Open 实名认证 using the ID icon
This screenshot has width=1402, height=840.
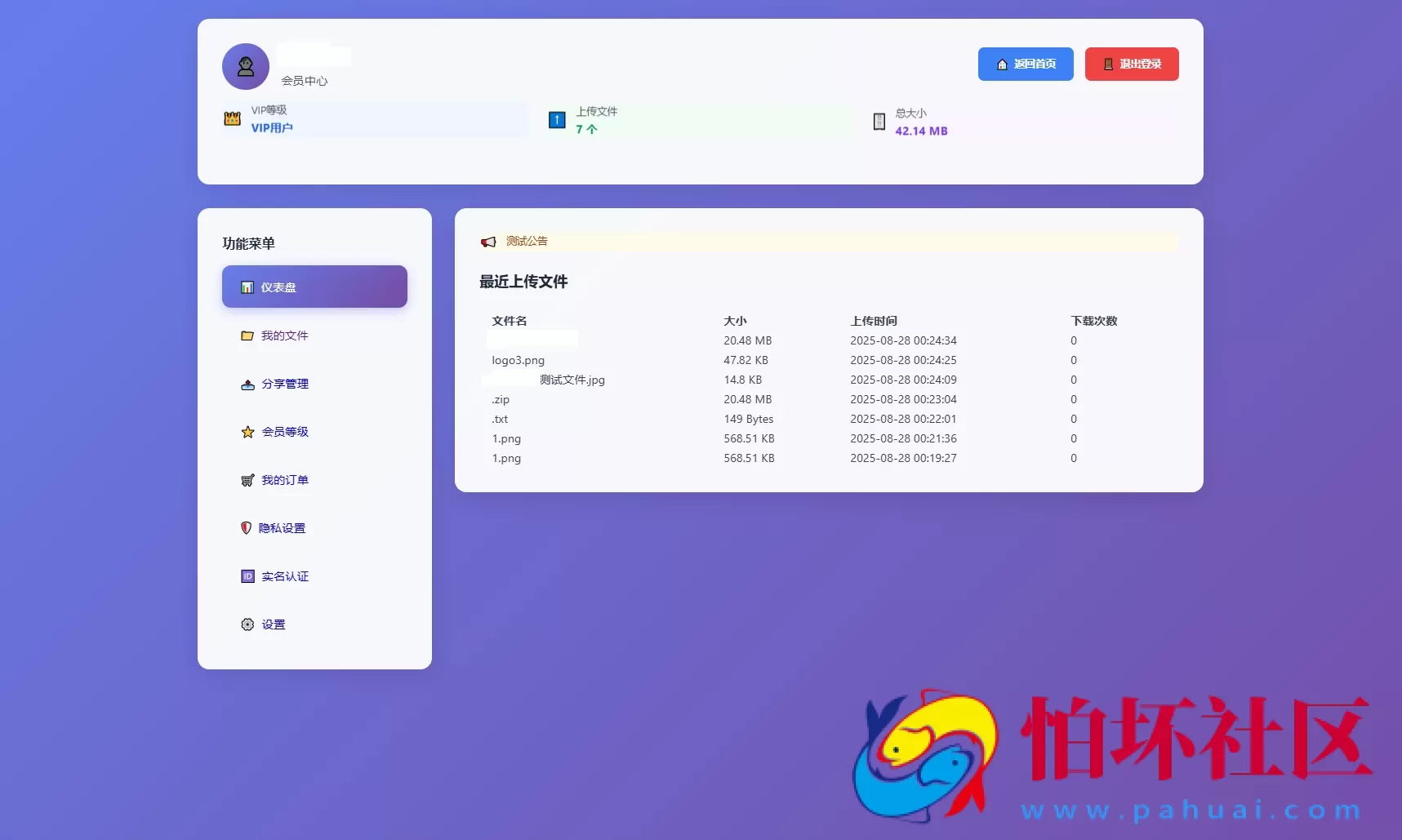point(247,576)
